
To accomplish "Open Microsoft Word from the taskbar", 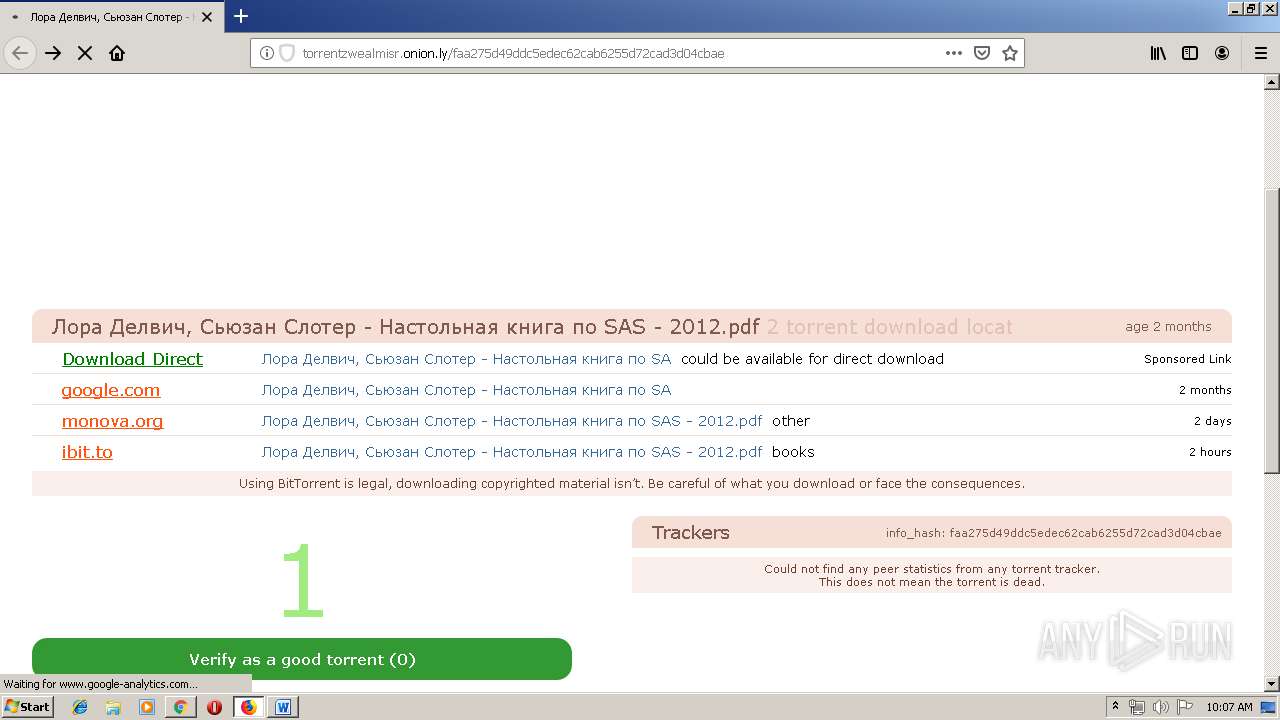I will (282, 707).
